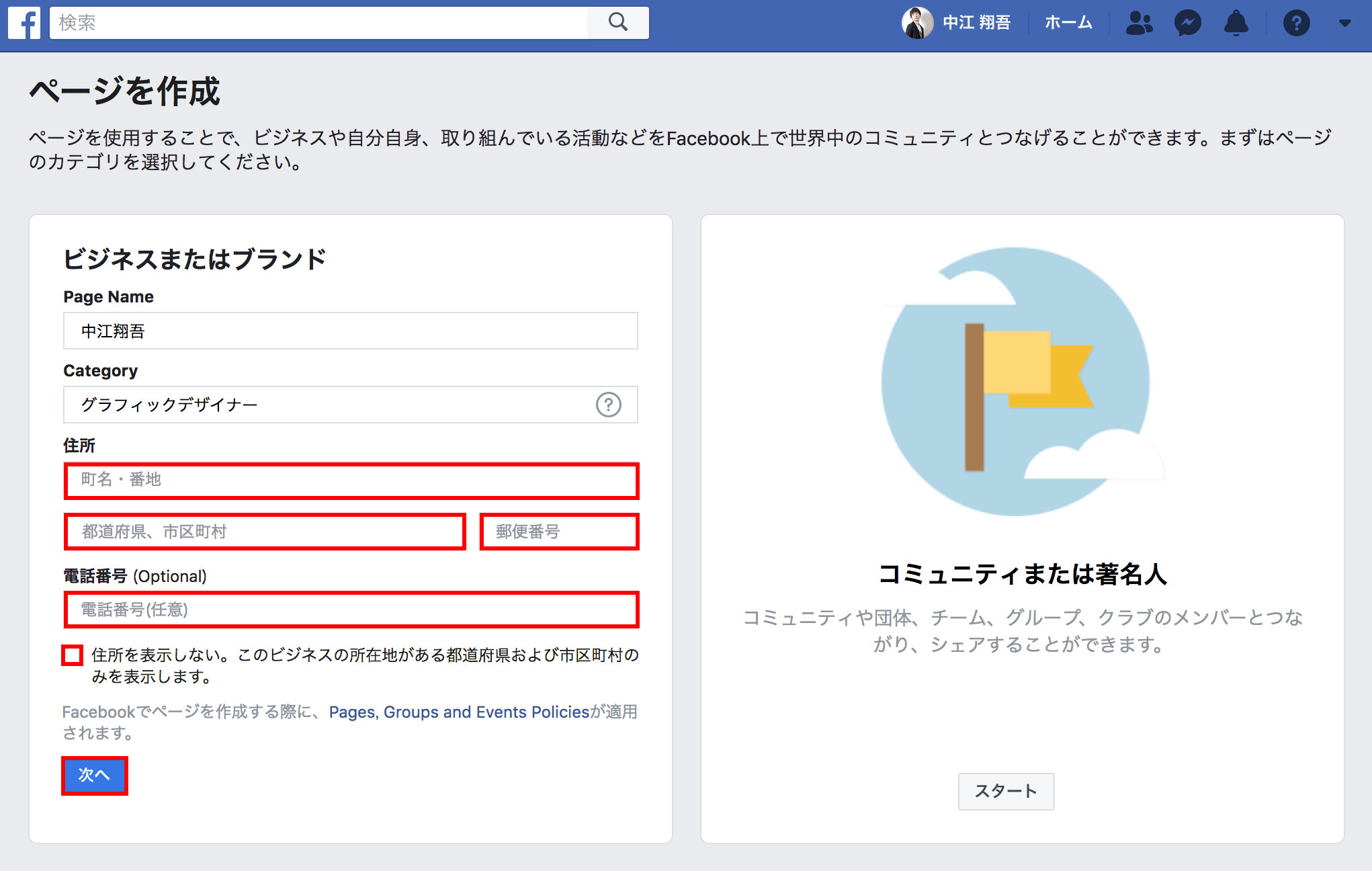Click the 郵便番号 postal code field

click(559, 532)
